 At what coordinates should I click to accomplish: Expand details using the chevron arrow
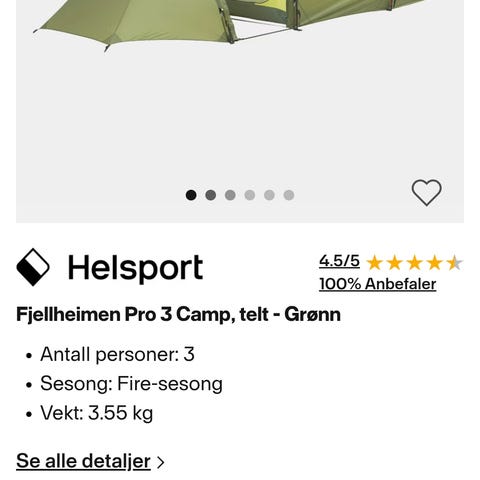click(161, 462)
